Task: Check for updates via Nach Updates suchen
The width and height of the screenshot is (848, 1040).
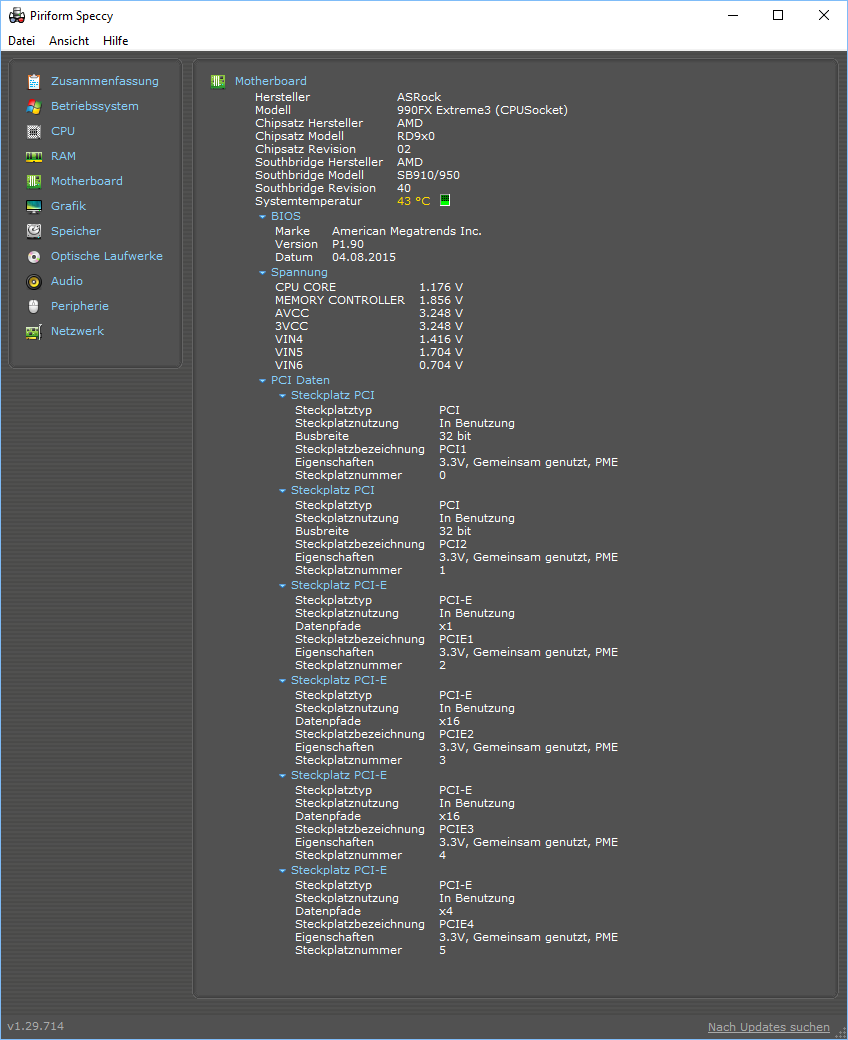Action: pos(768,1027)
